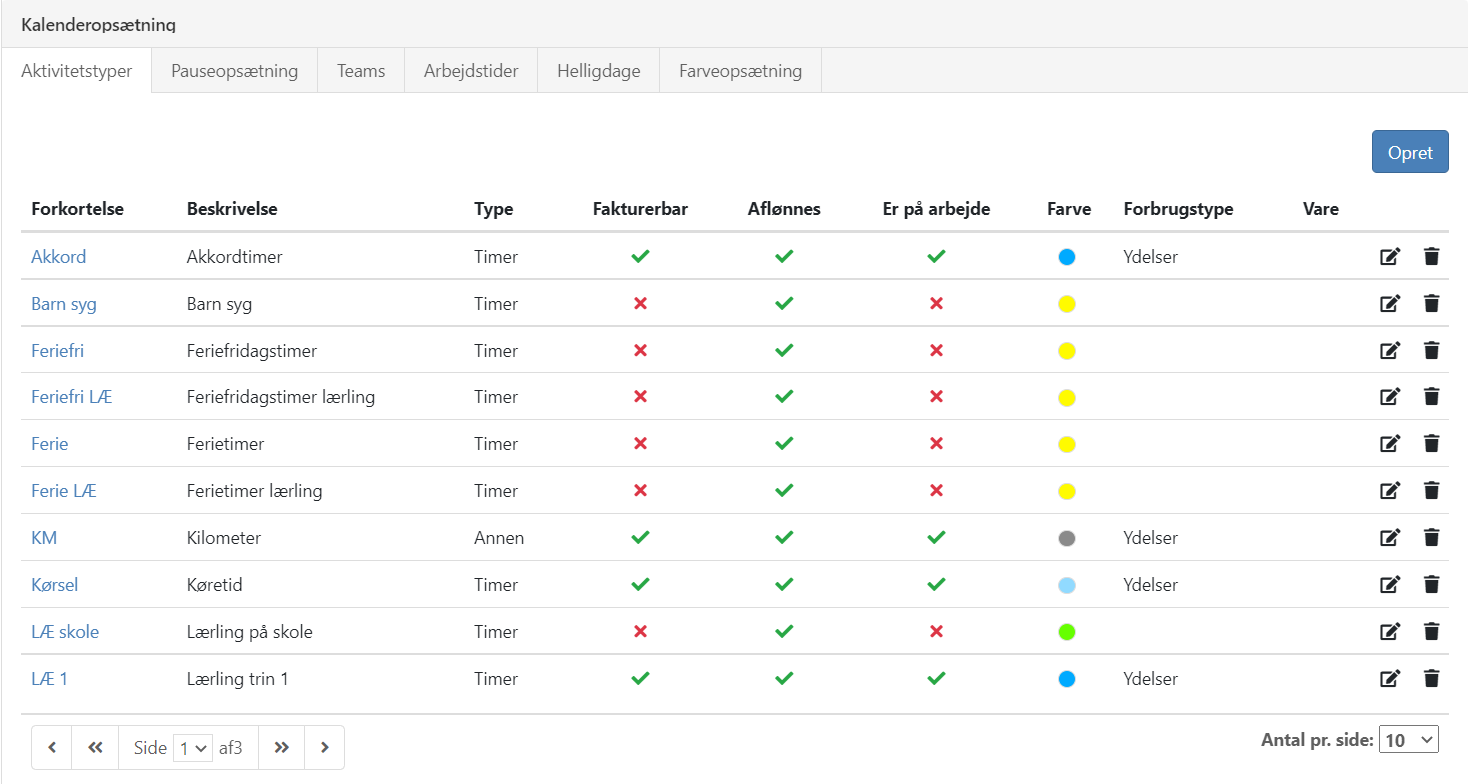Open the Helligdage tab
This screenshot has width=1468, height=784.
(x=599, y=71)
